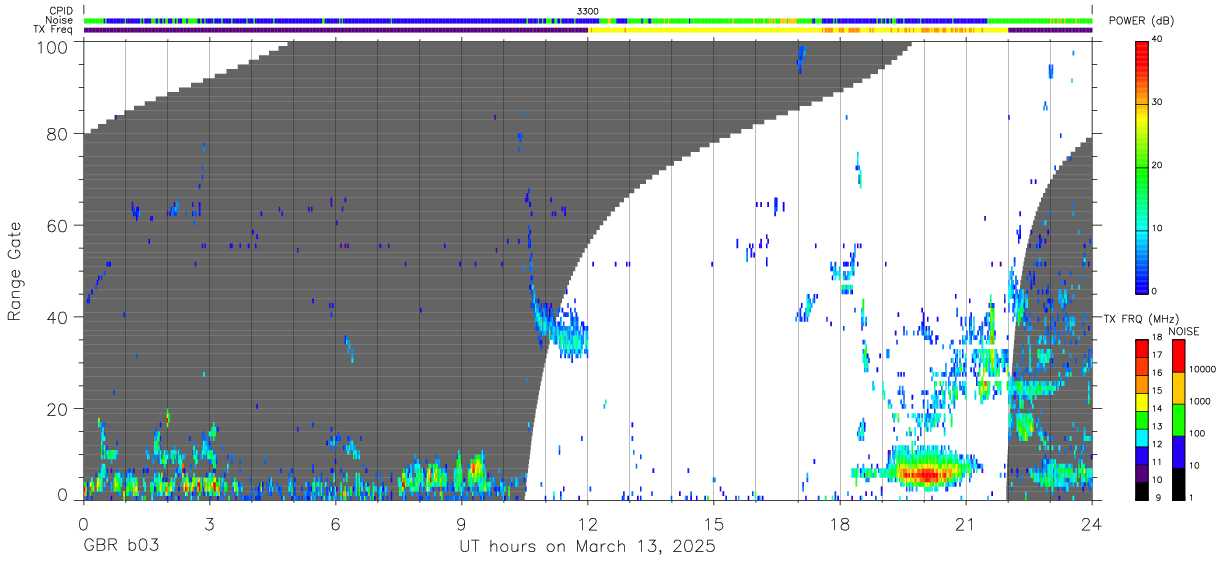Click the 'TX Freq' row label
The image size is (1228, 567).
tap(54, 30)
